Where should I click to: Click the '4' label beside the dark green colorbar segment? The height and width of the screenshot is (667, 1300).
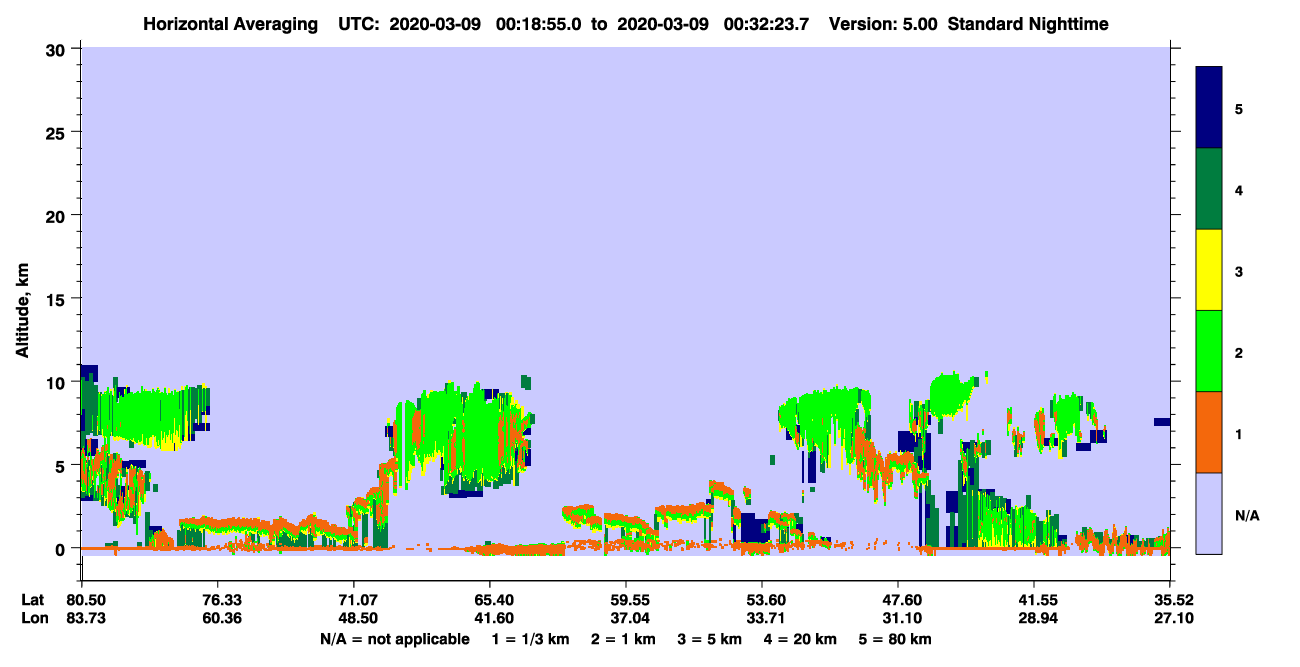pos(1239,190)
